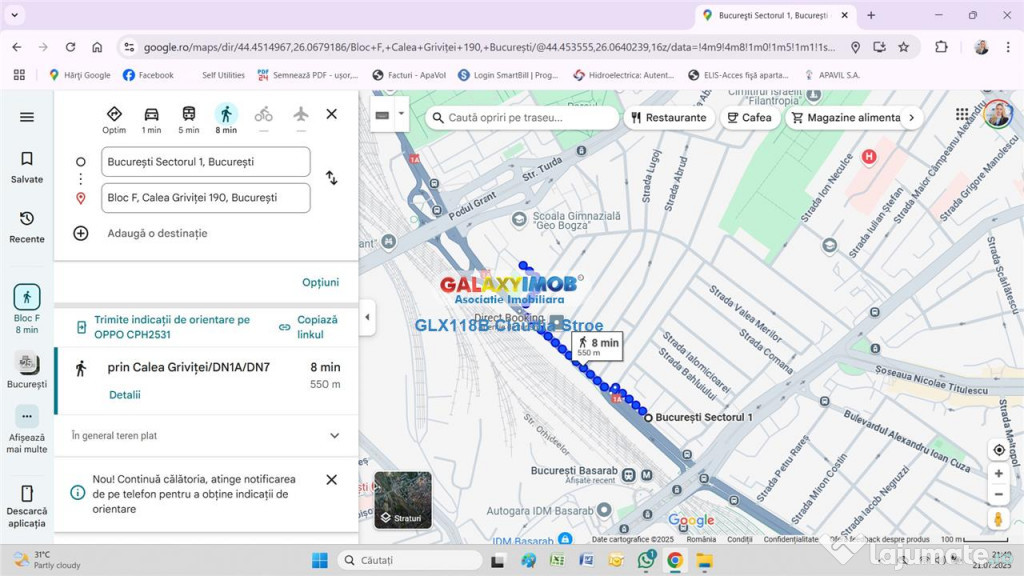This screenshot has height=576, width=1024.
Task: Open the Chrome extensions menu
Action: (941, 47)
